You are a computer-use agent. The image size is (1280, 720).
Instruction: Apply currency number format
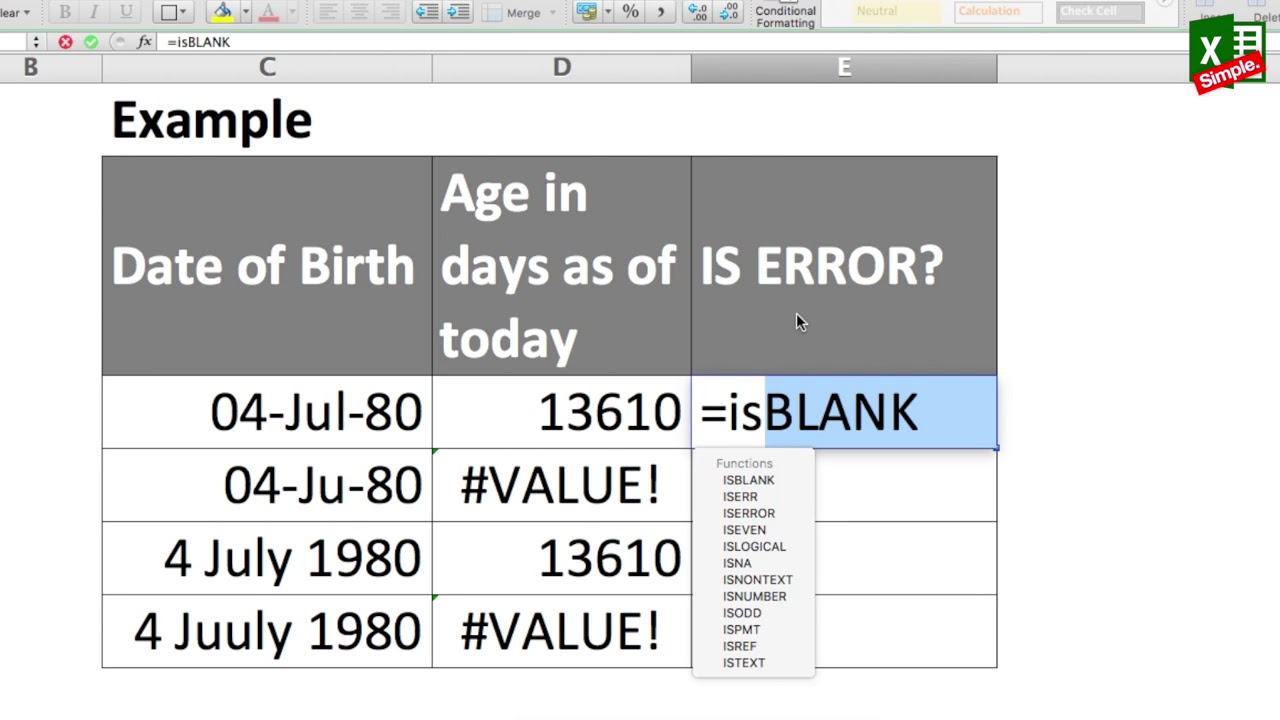pyautogui.click(x=586, y=12)
